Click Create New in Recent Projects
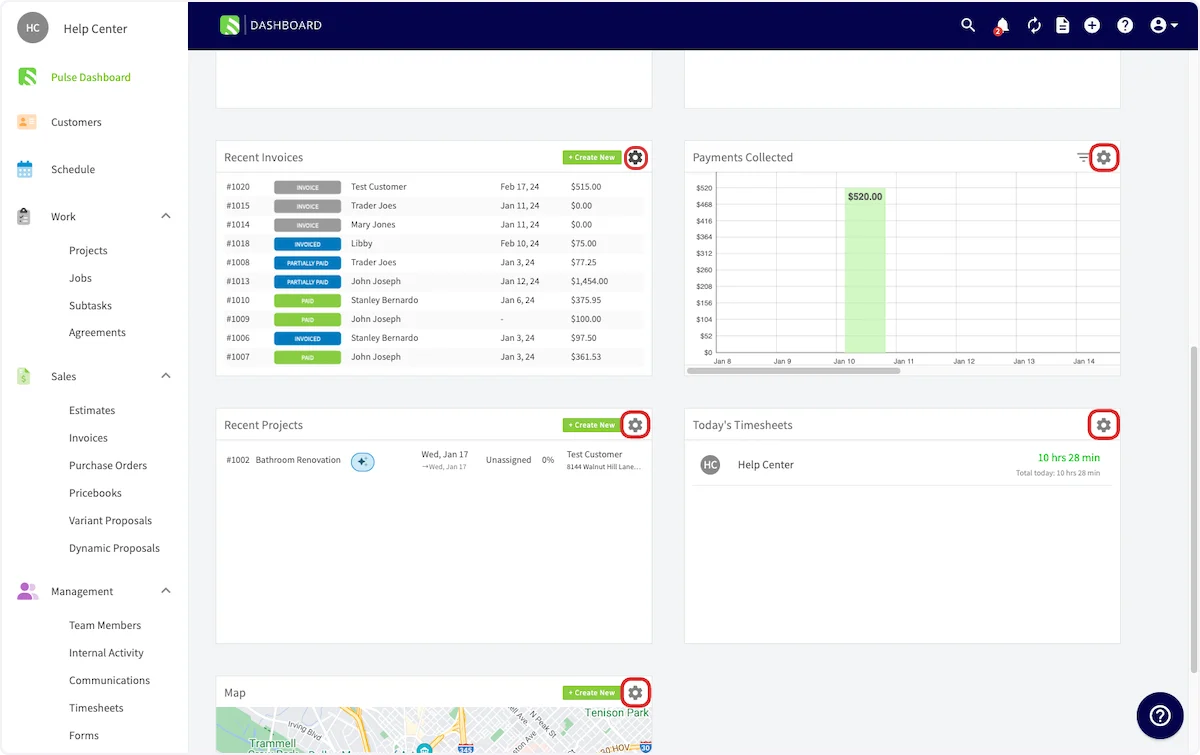Screen dimensions: 1200x755 tap(592, 425)
